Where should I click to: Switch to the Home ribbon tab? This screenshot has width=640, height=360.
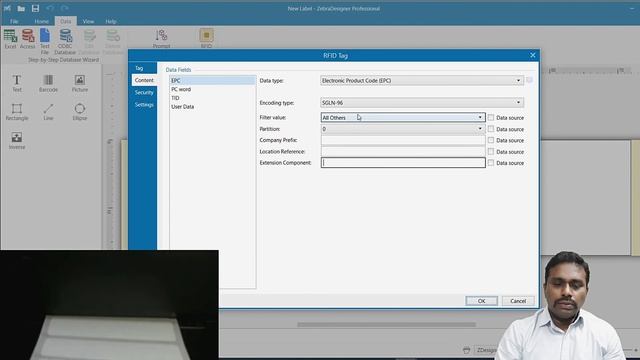pyautogui.click(x=41, y=21)
